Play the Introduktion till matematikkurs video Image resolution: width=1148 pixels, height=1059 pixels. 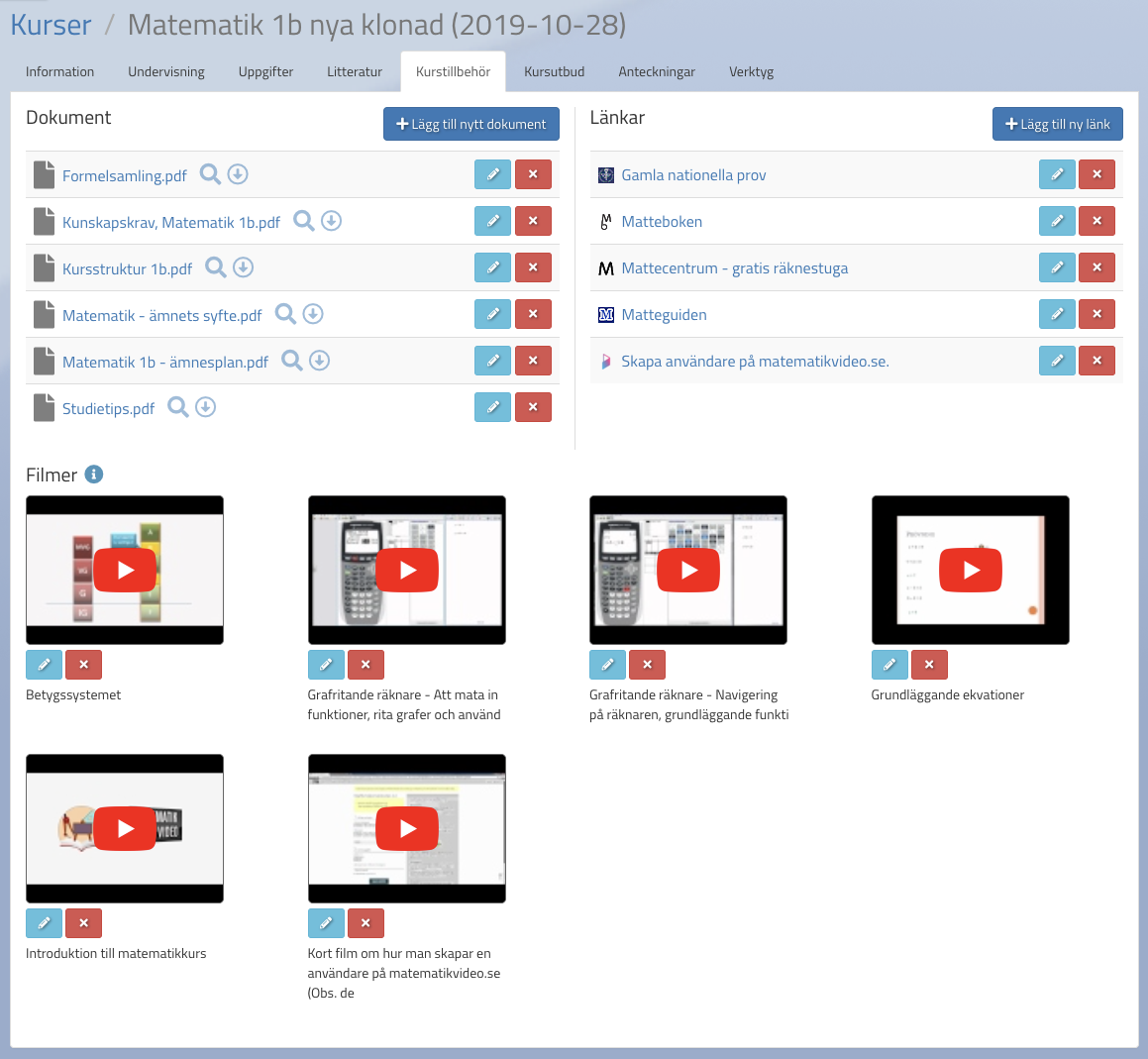tap(125, 828)
